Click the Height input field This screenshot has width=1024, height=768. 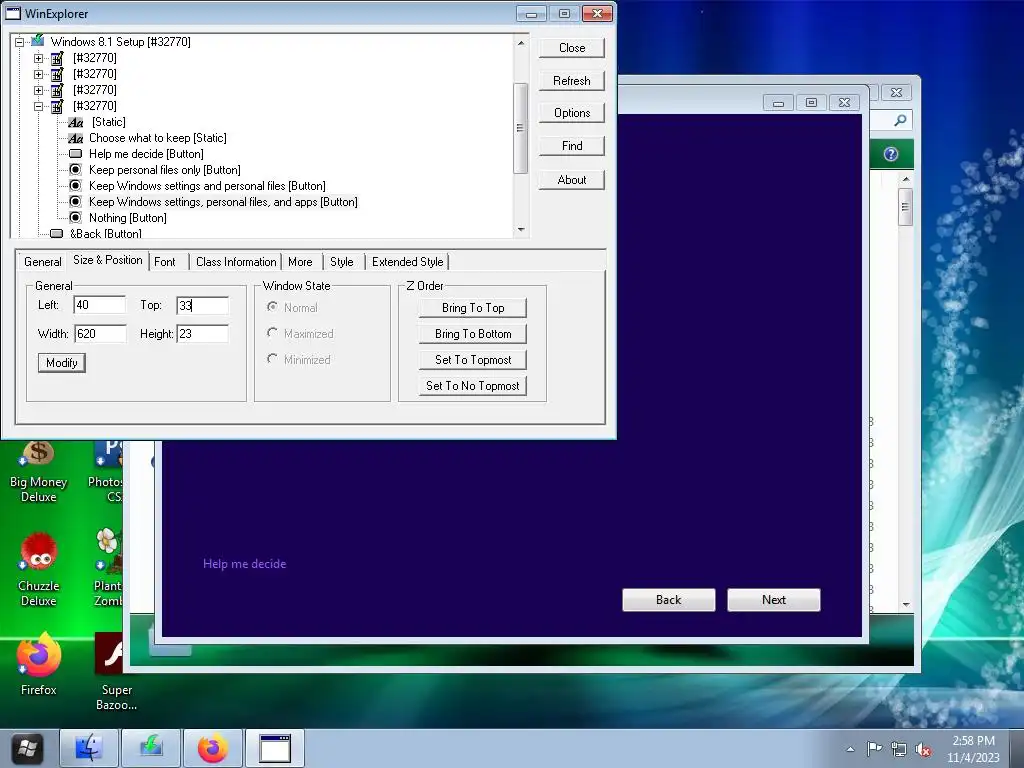tap(202, 334)
